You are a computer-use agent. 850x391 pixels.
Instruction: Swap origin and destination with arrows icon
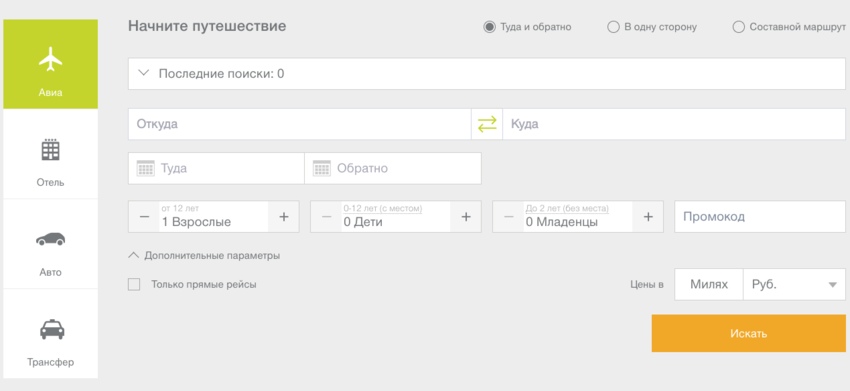(487, 124)
